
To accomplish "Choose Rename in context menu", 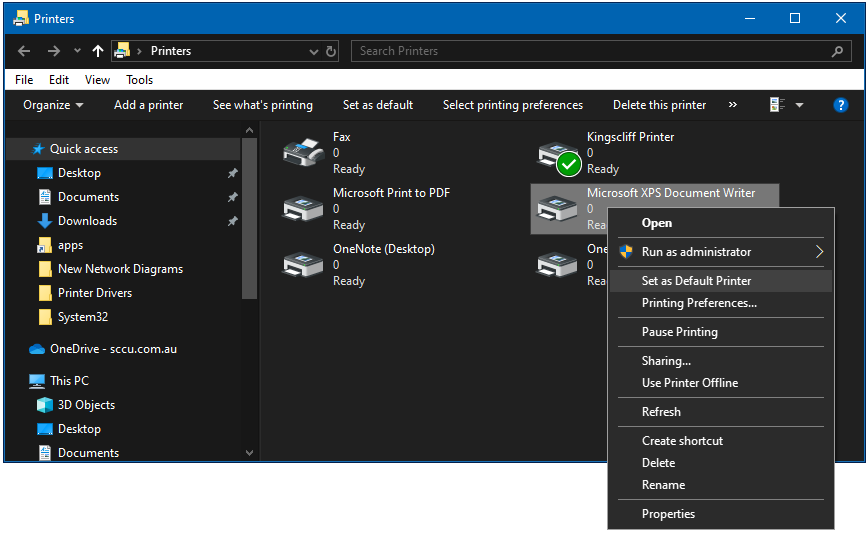I will (x=721, y=485).
